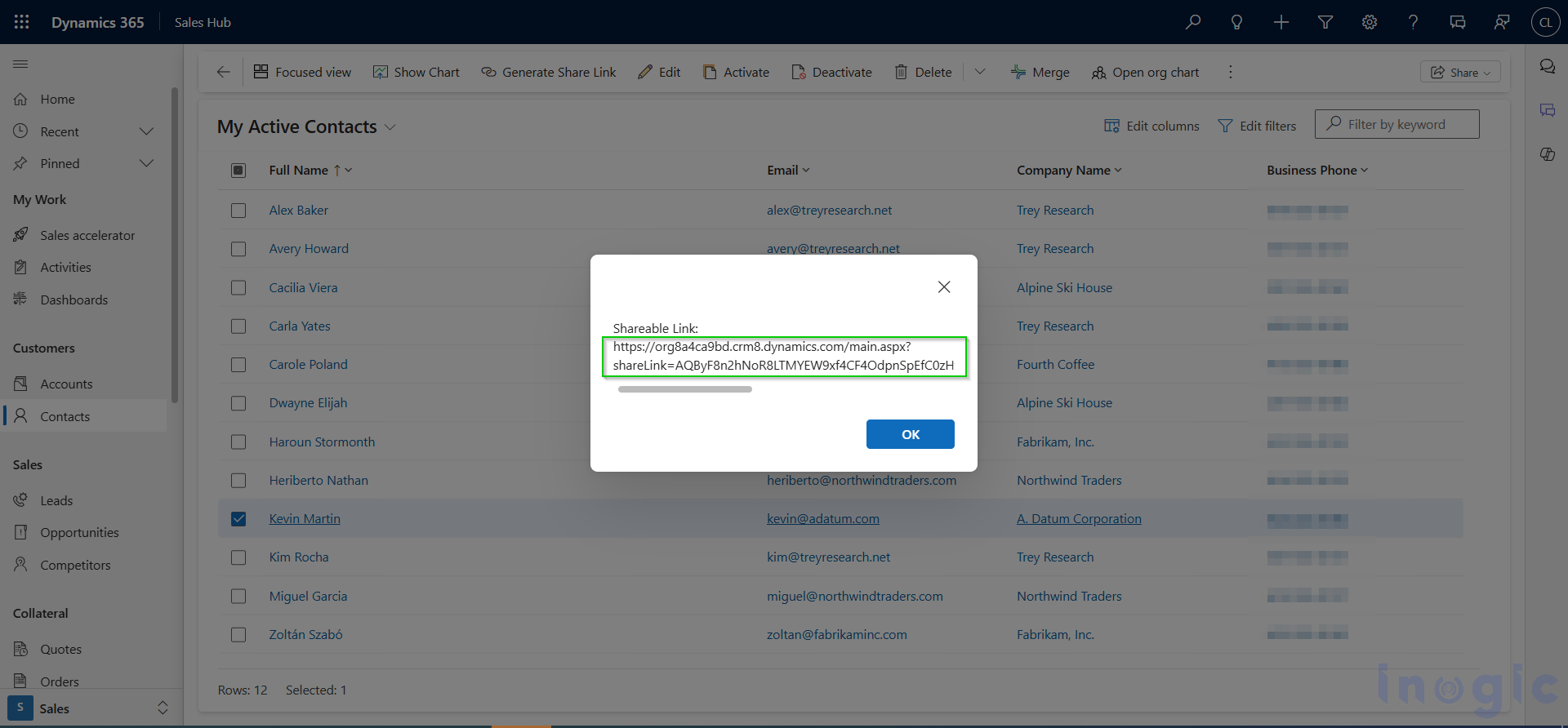1568x728 pixels.
Task: Check the Avery Howard row checkbox
Action: click(x=238, y=249)
